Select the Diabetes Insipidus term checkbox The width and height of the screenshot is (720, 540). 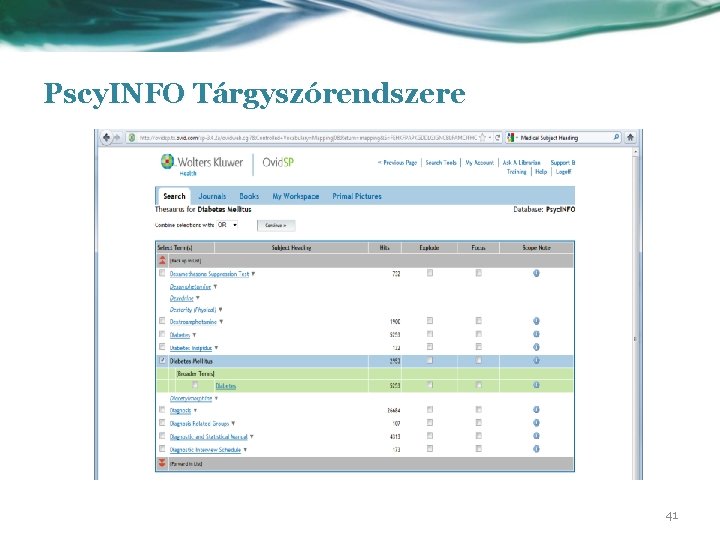pyautogui.click(x=162, y=347)
